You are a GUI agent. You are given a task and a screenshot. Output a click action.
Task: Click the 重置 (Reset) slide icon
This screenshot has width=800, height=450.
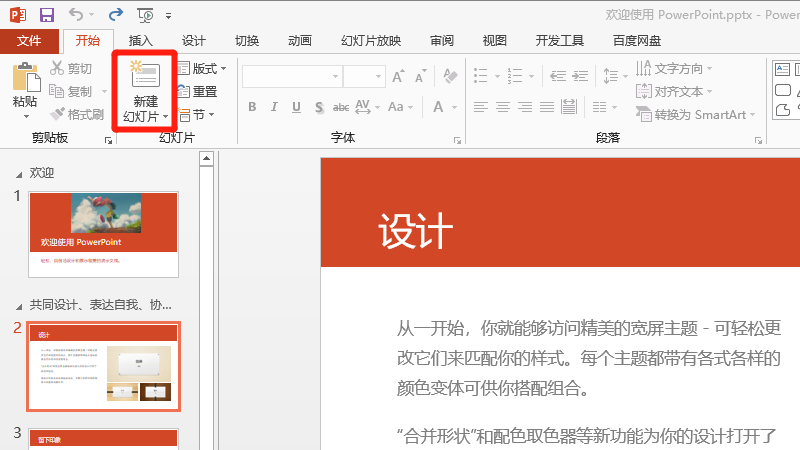197,91
